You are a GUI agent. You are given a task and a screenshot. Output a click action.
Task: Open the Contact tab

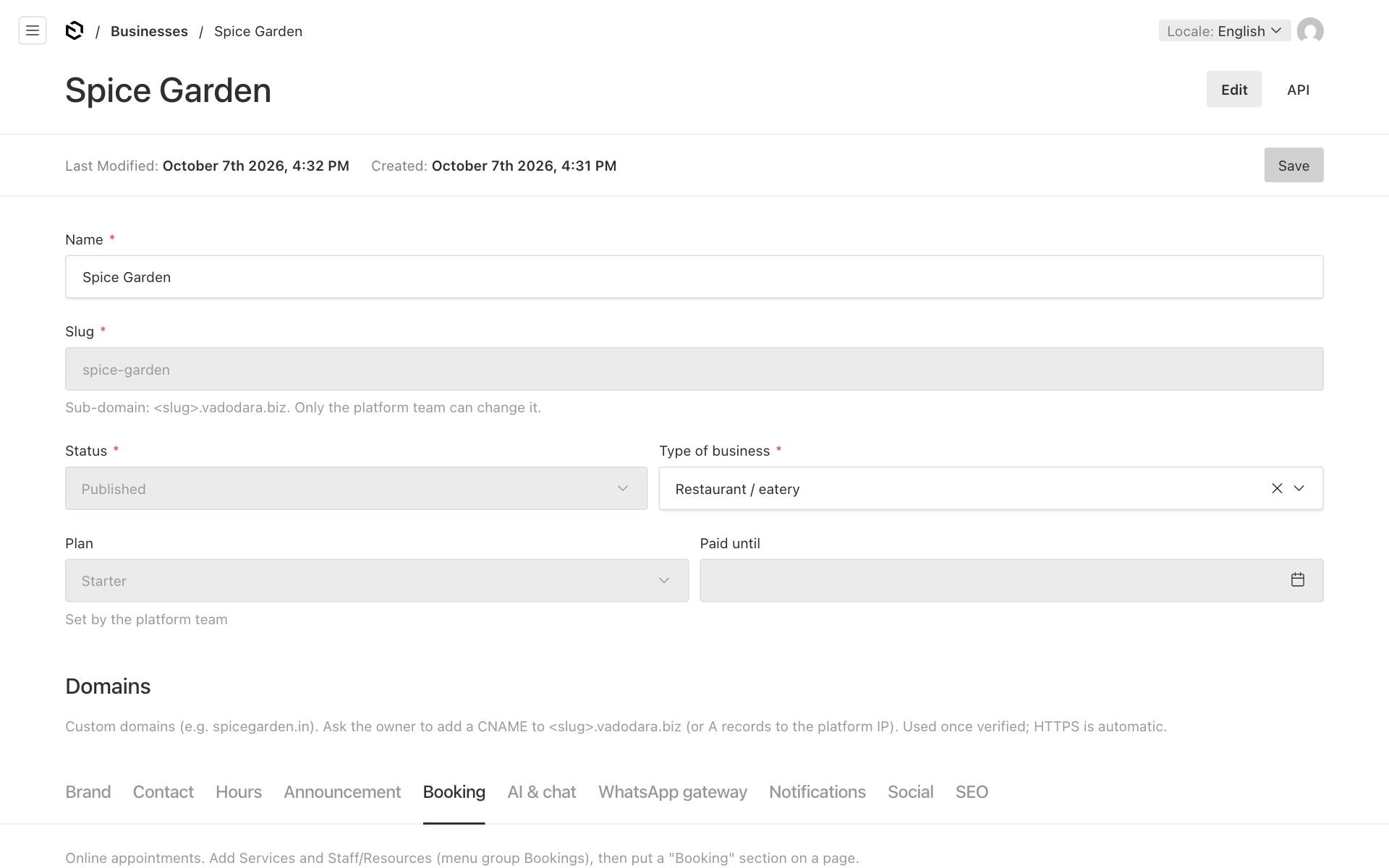(163, 792)
